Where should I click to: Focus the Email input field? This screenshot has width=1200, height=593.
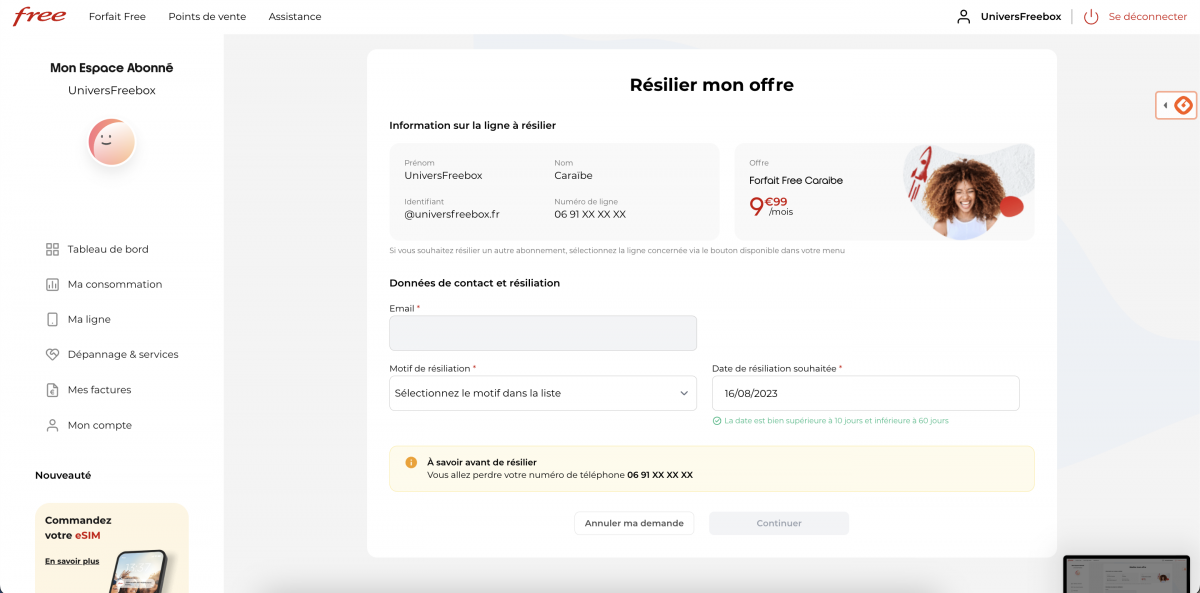click(542, 333)
